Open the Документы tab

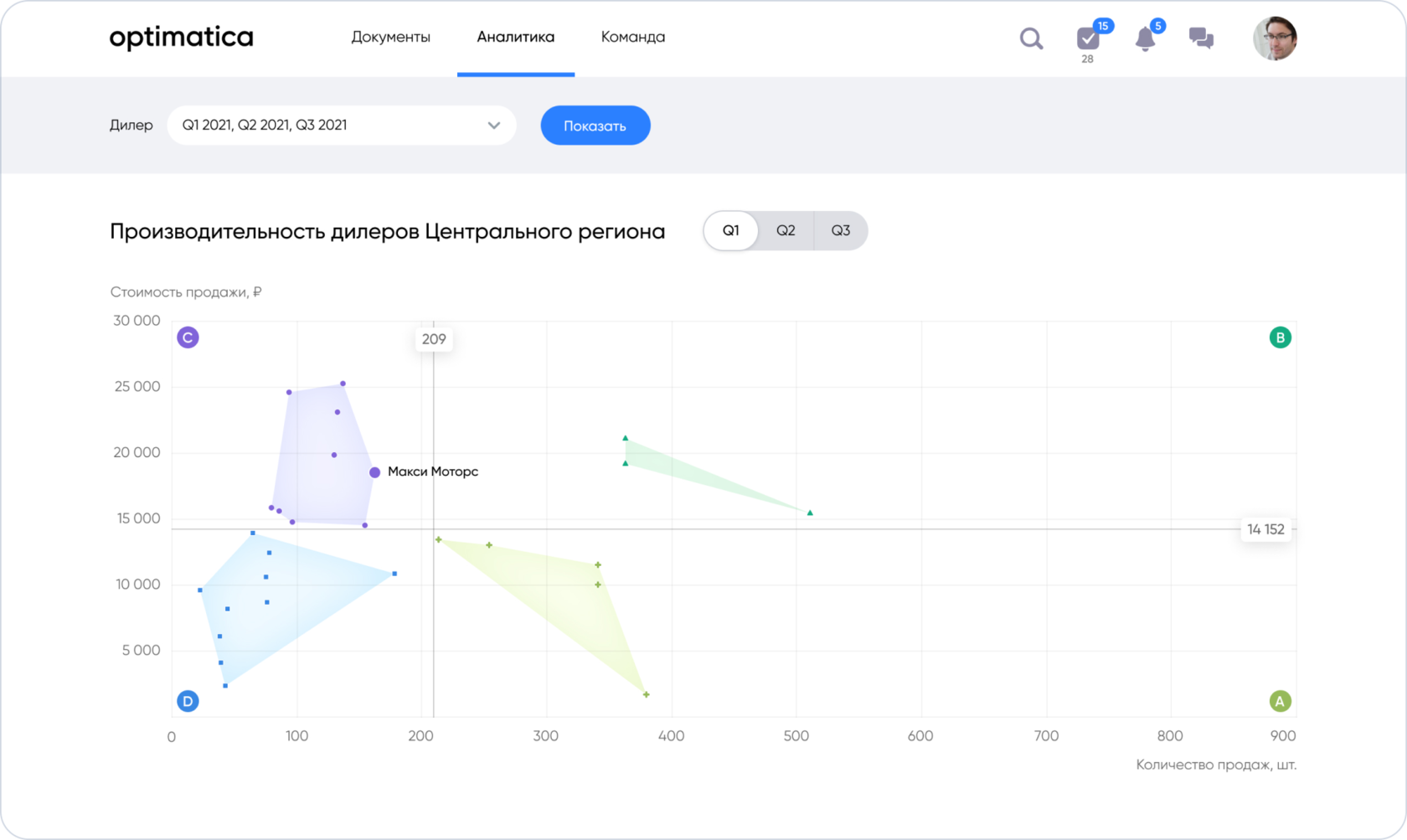point(390,37)
